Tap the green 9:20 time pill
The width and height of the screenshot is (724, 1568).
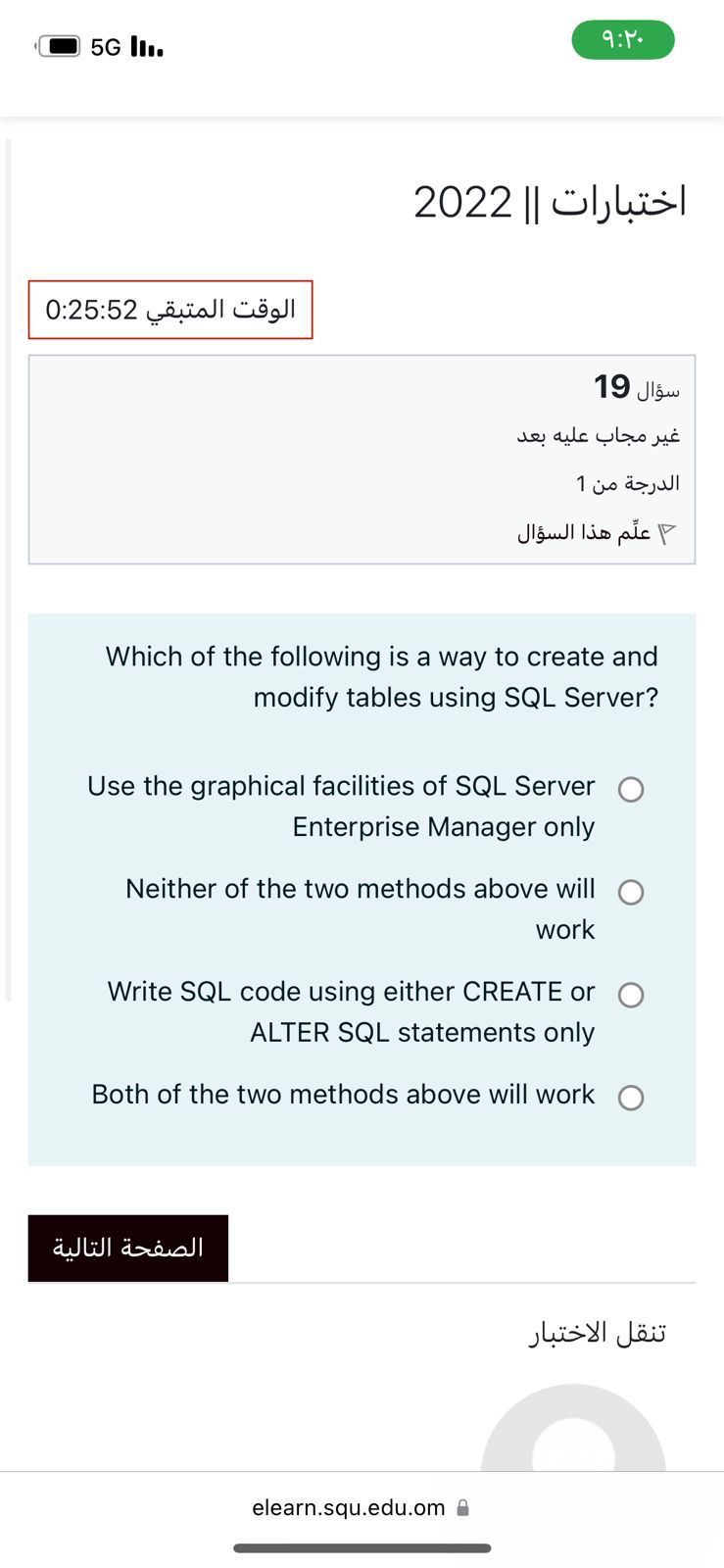623,40
